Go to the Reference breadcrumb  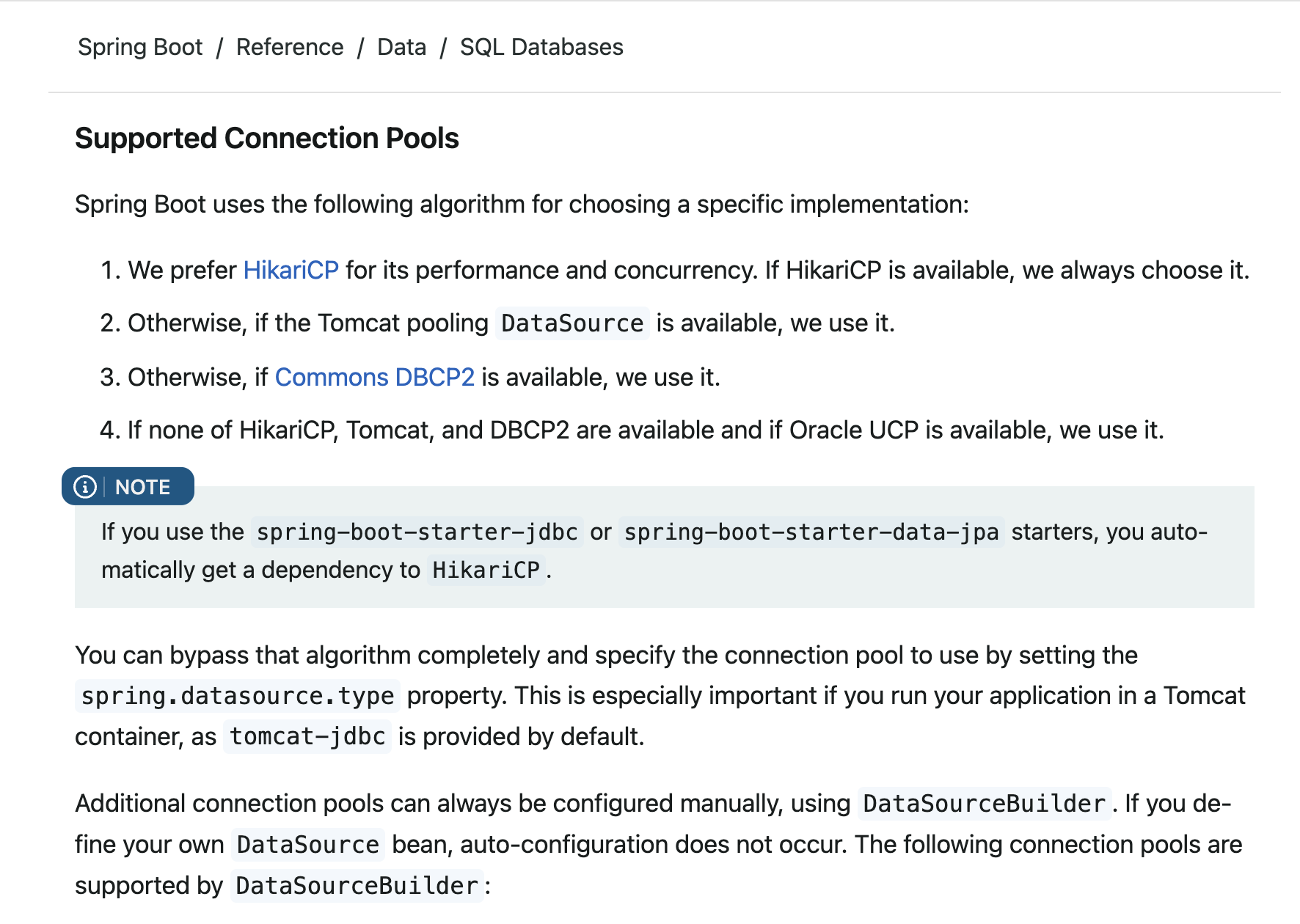coord(290,47)
